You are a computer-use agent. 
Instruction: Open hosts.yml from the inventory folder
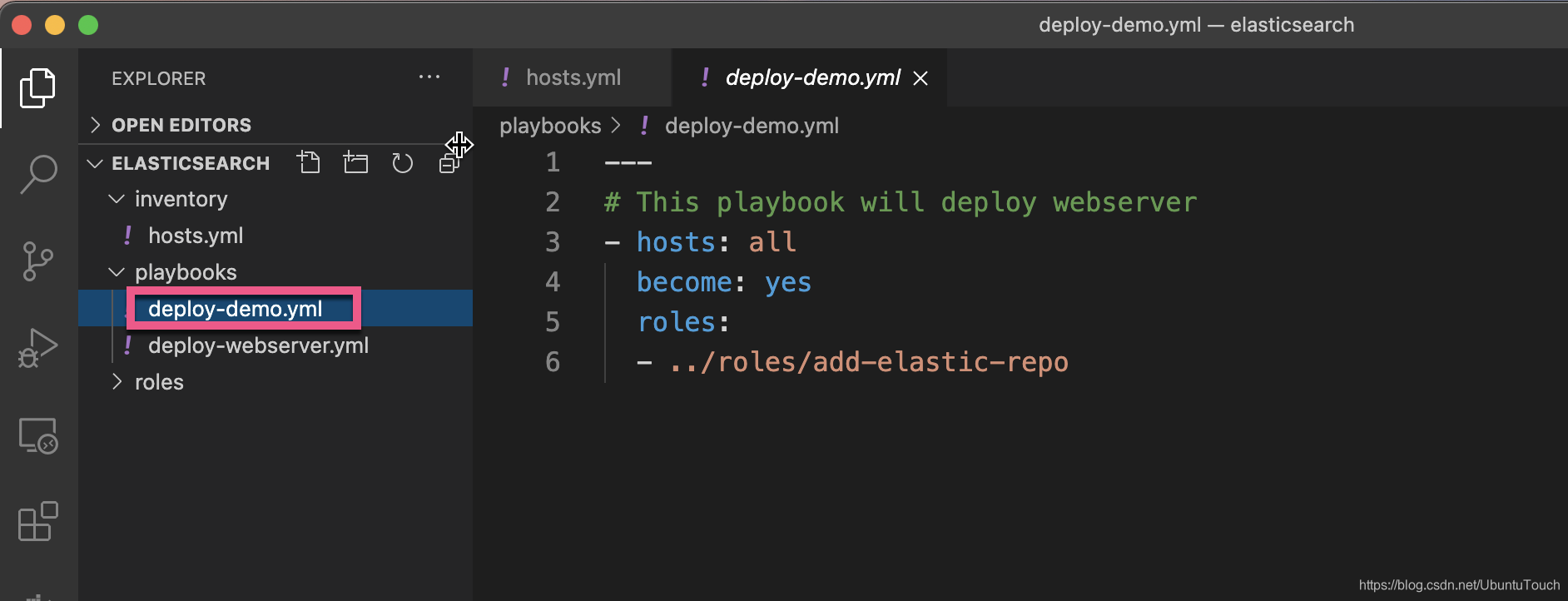tap(196, 236)
